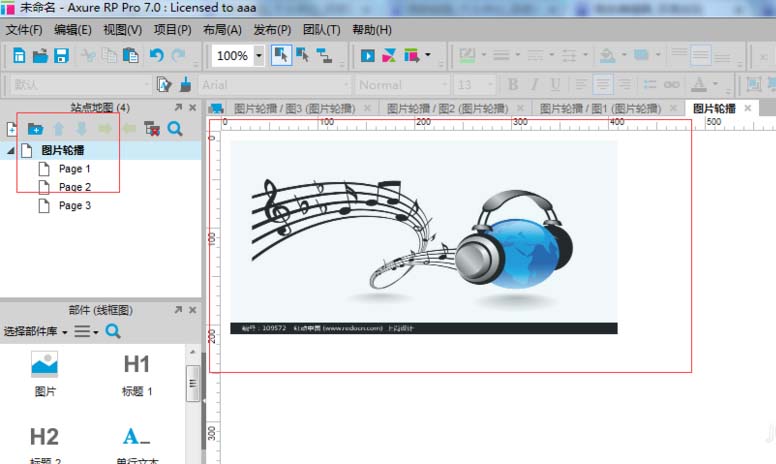Click the Cut scissors icon

[89, 55]
